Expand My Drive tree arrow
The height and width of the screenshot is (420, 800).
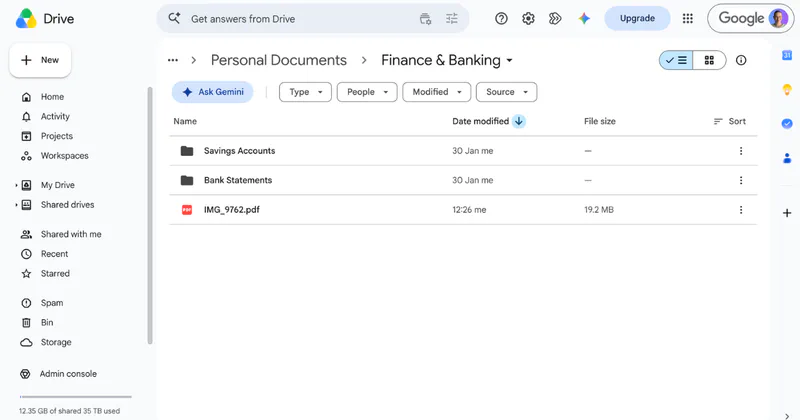click(x=16, y=185)
